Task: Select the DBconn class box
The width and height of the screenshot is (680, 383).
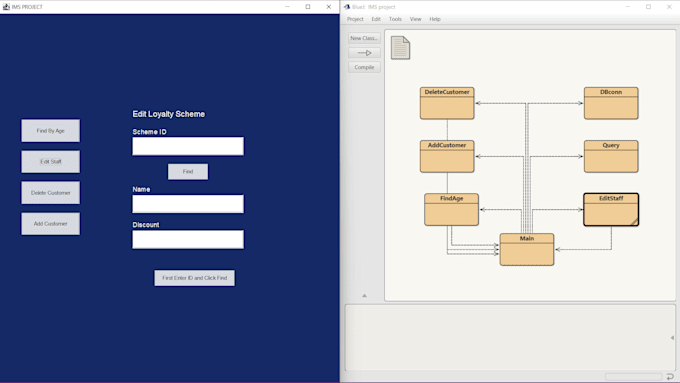Action: tap(611, 103)
